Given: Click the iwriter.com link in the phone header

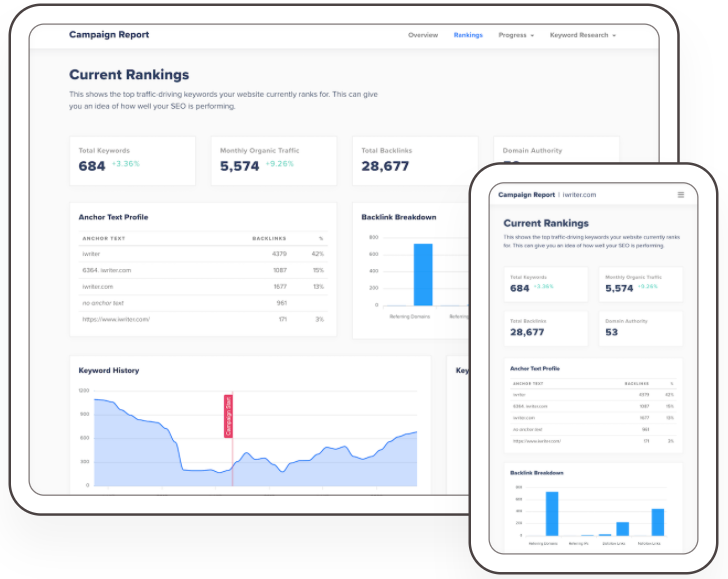Looking at the screenshot, I should click(x=578, y=195).
